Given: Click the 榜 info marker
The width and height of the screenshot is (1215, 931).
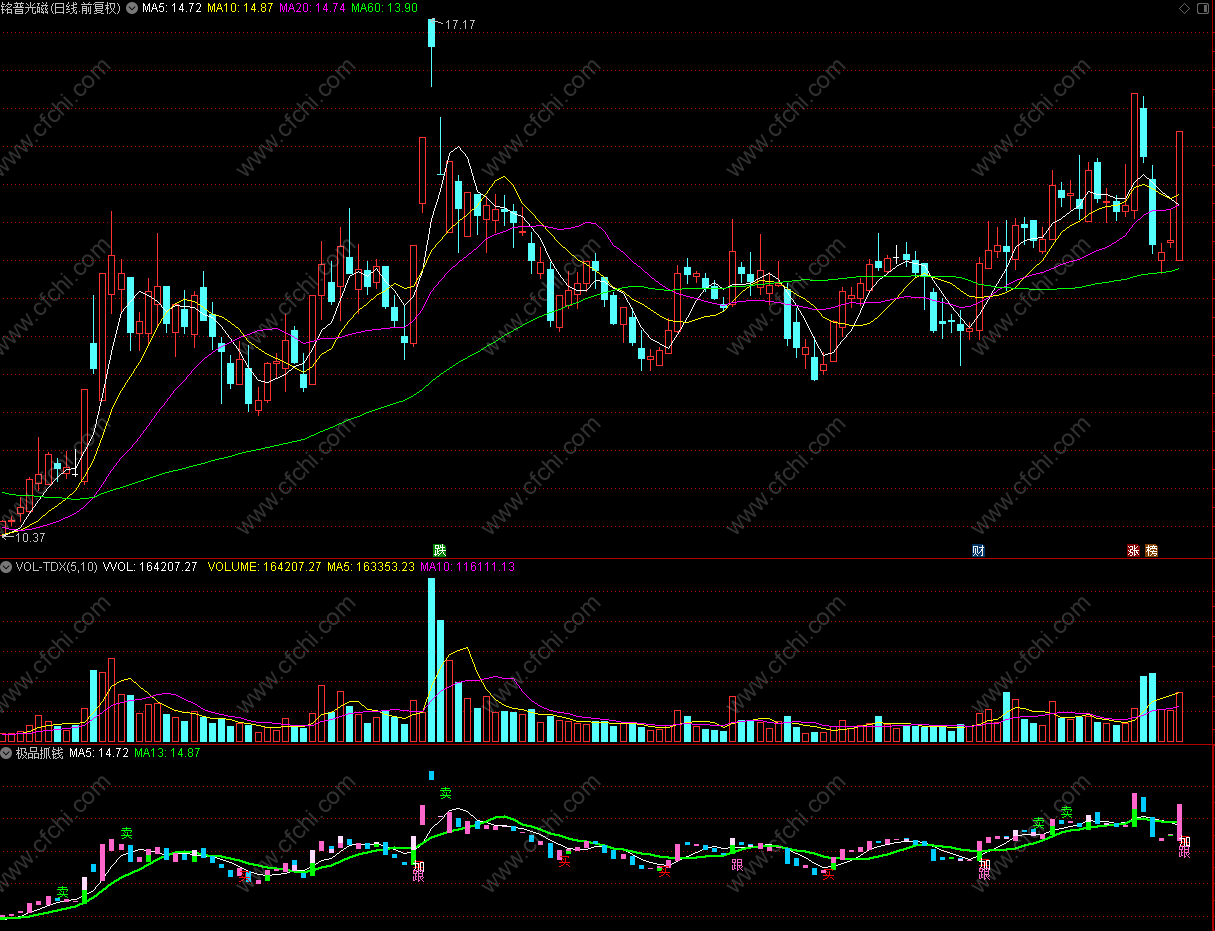Looking at the screenshot, I should [1151, 551].
